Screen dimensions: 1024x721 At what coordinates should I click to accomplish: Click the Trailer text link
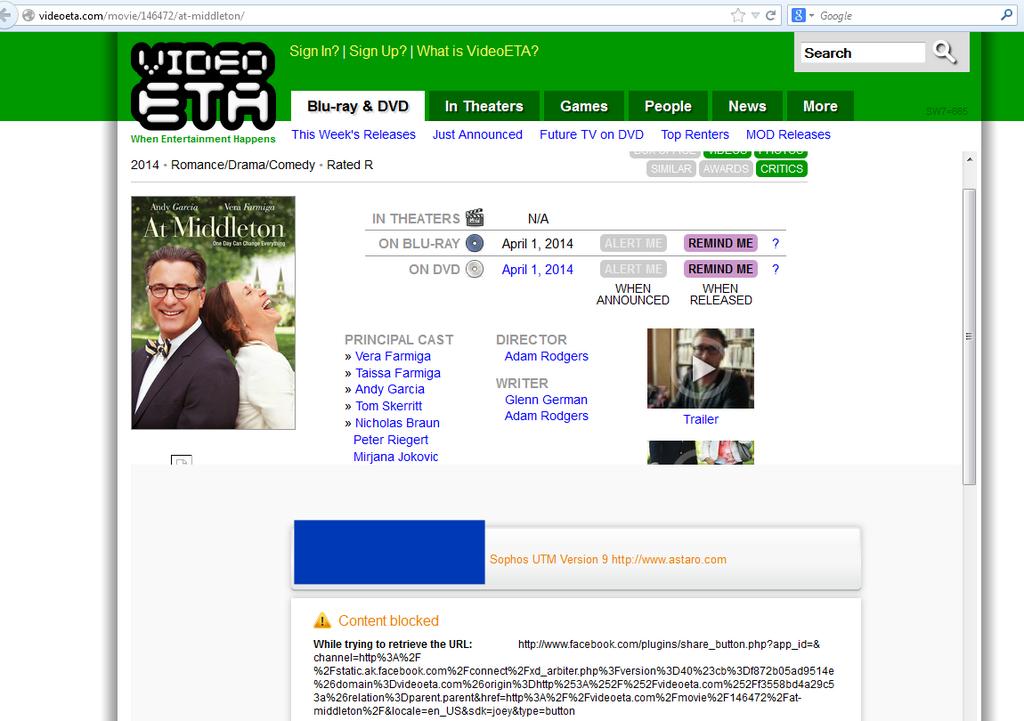[x=701, y=419]
